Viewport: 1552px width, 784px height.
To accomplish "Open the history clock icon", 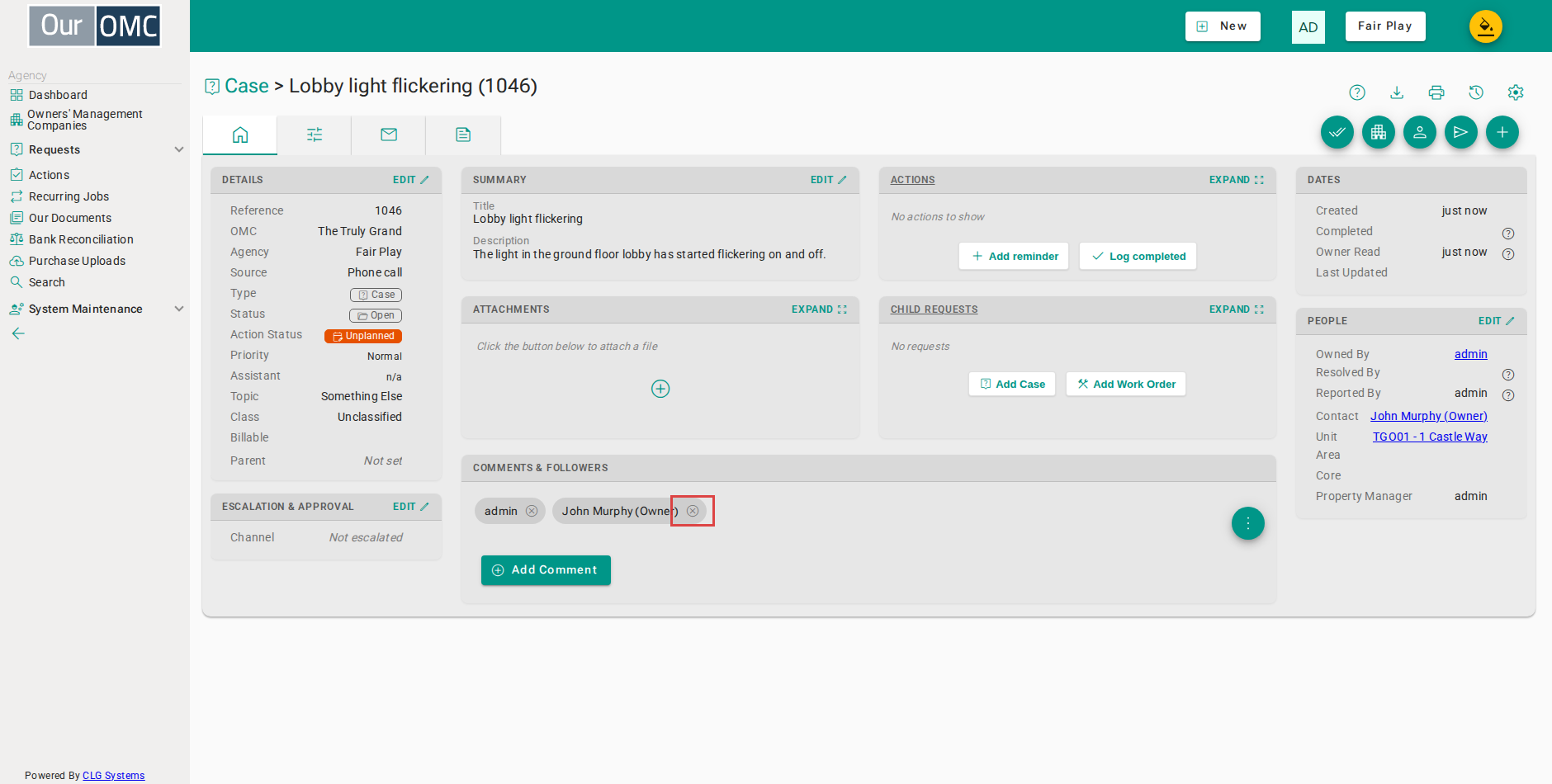I will pyautogui.click(x=1476, y=92).
